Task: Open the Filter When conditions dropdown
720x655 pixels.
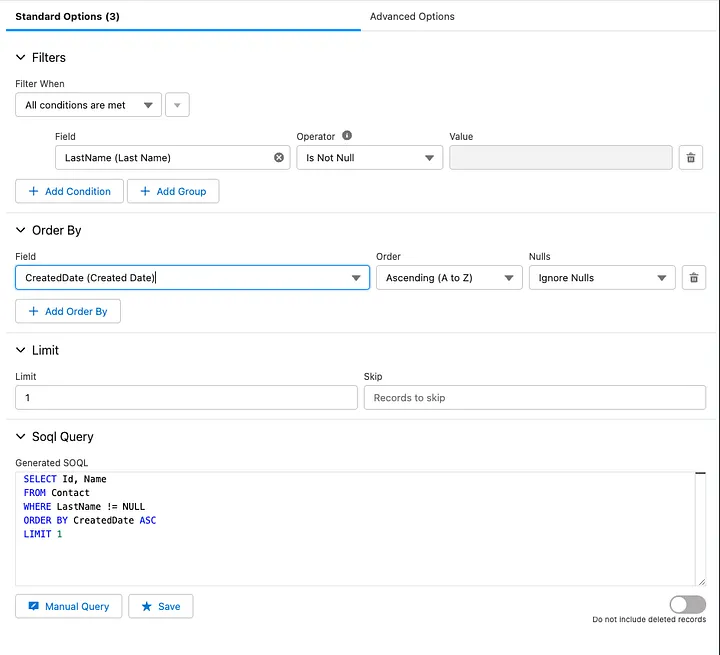Action: (x=88, y=105)
